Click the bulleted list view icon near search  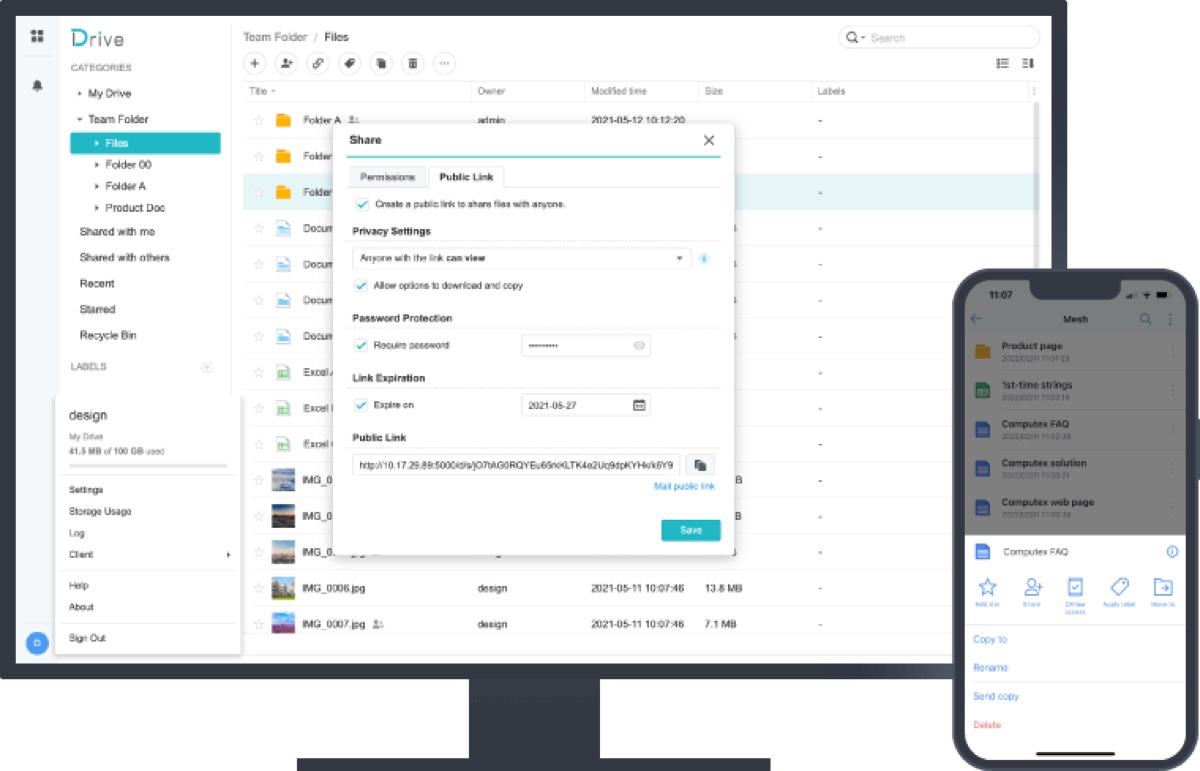click(x=1002, y=63)
